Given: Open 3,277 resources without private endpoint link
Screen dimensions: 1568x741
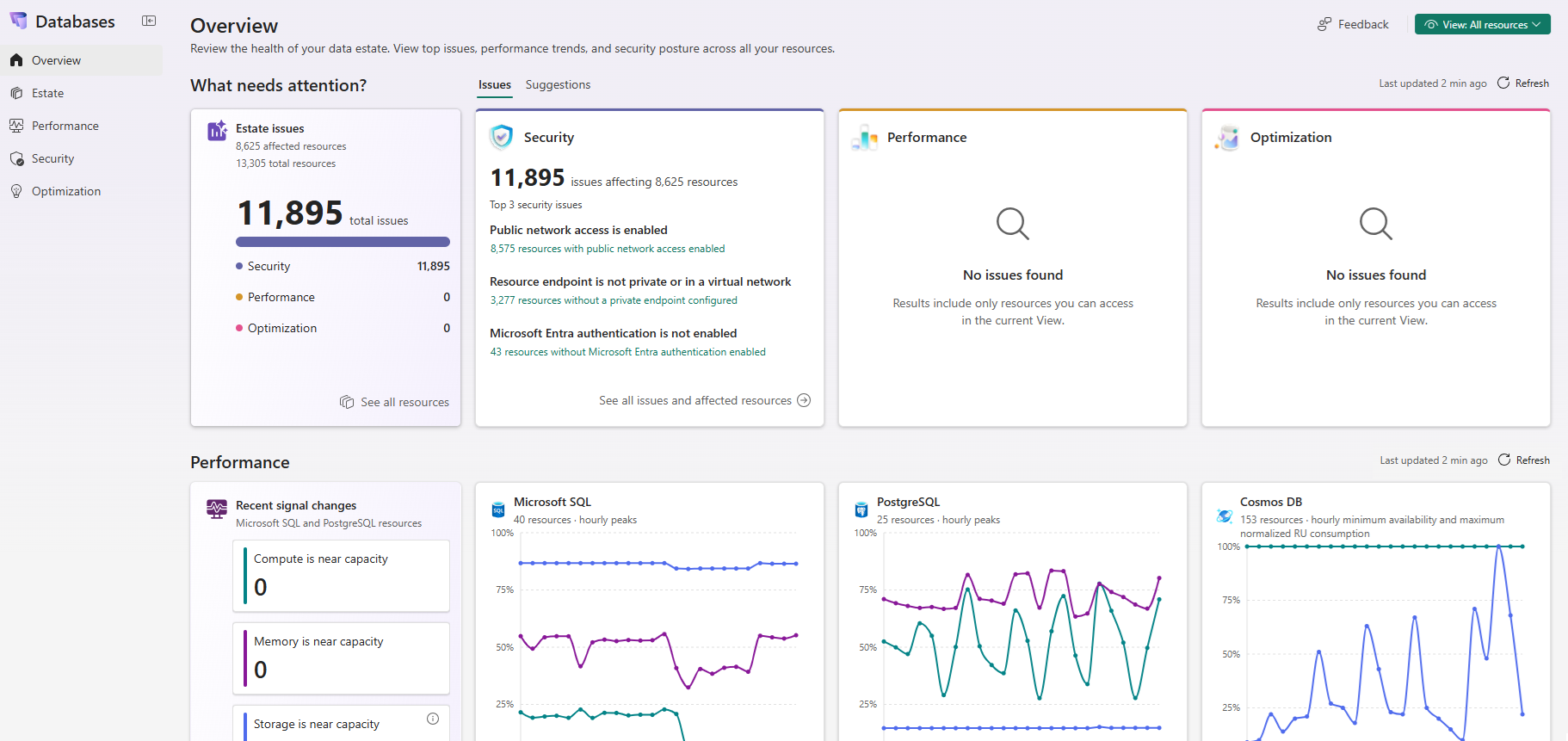Looking at the screenshot, I should pyautogui.click(x=614, y=300).
